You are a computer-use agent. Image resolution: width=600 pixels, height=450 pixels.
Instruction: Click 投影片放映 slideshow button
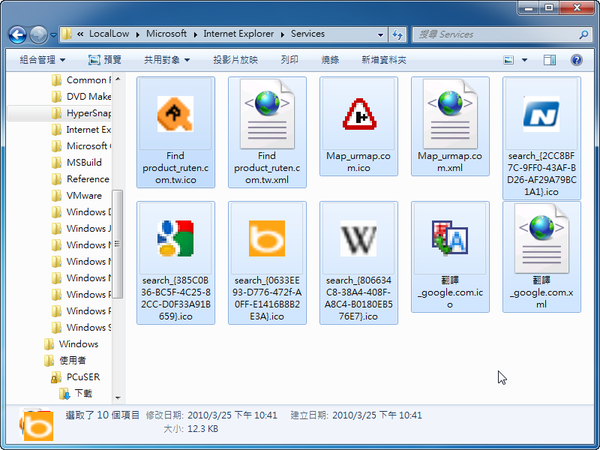[235, 60]
